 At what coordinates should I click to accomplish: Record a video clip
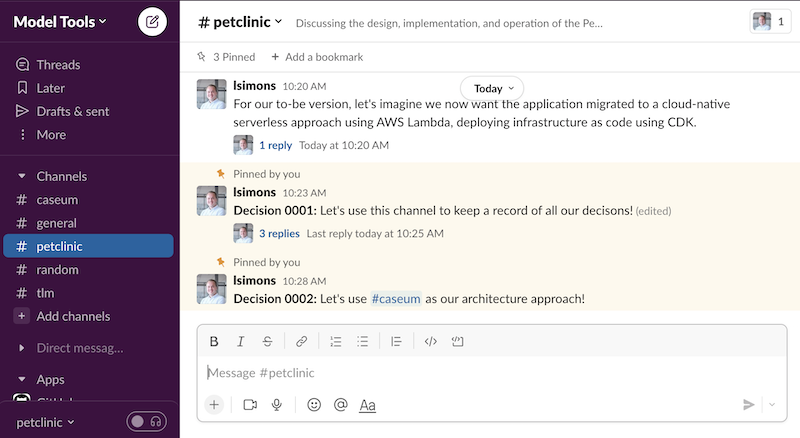[250, 405]
